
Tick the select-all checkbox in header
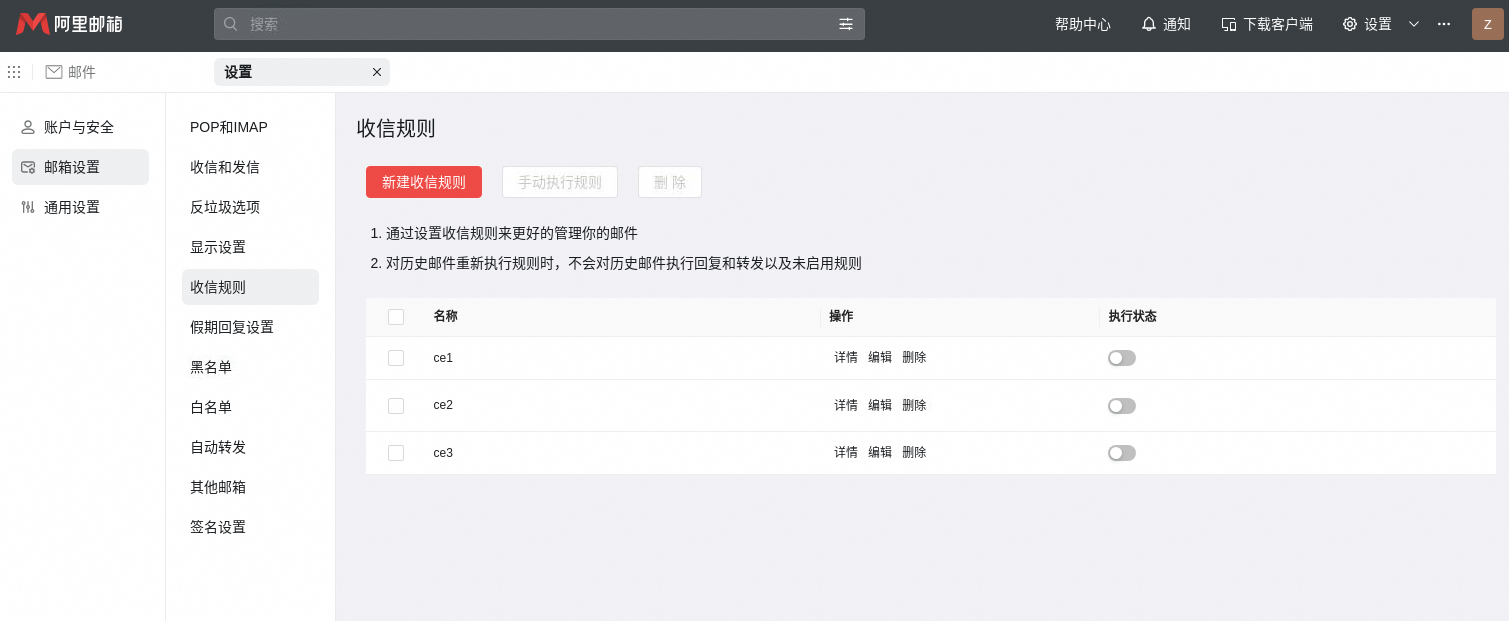[396, 317]
